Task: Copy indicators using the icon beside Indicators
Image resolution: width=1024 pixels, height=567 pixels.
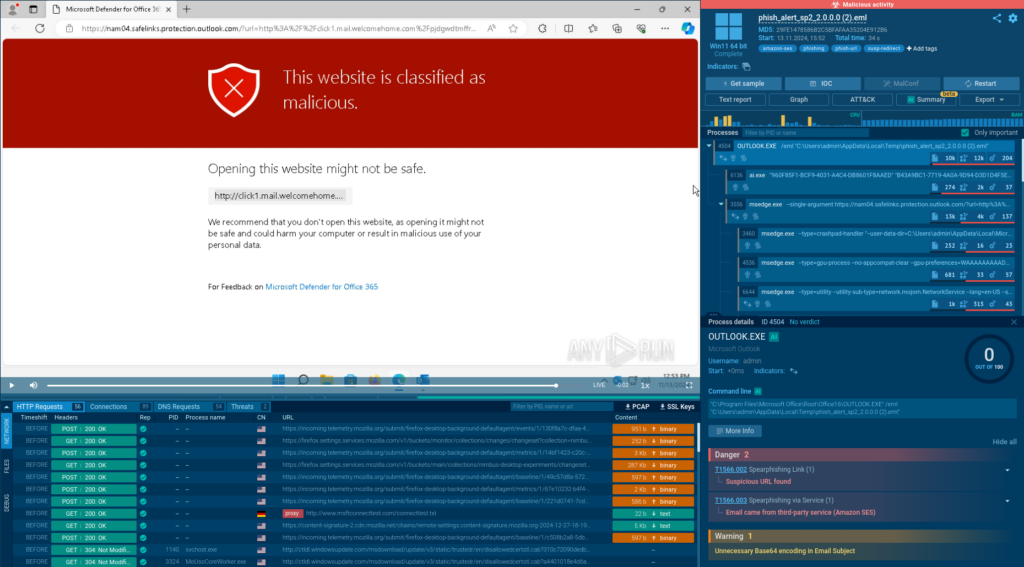Action: [746, 66]
